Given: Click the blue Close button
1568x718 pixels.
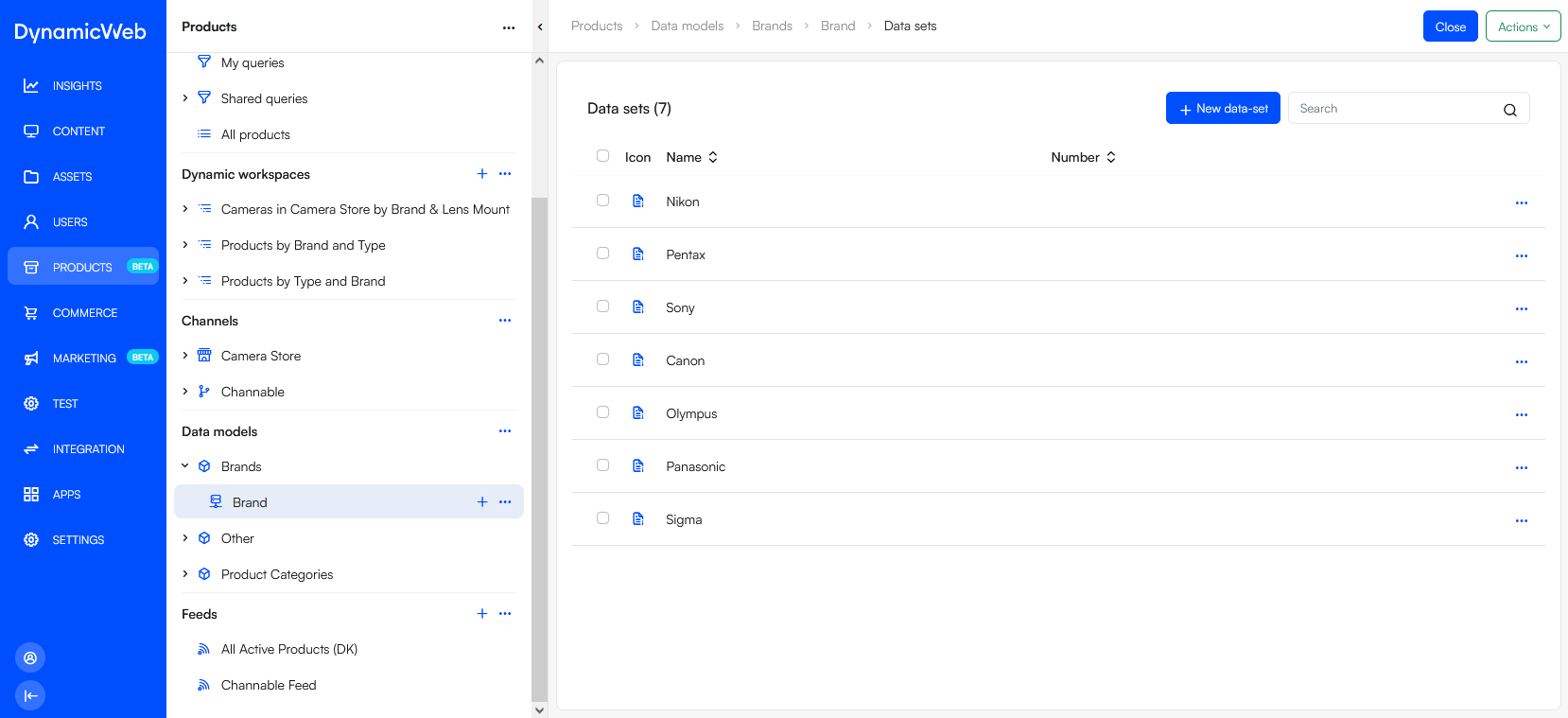Looking at the screenshot, I should (1451, 26).
